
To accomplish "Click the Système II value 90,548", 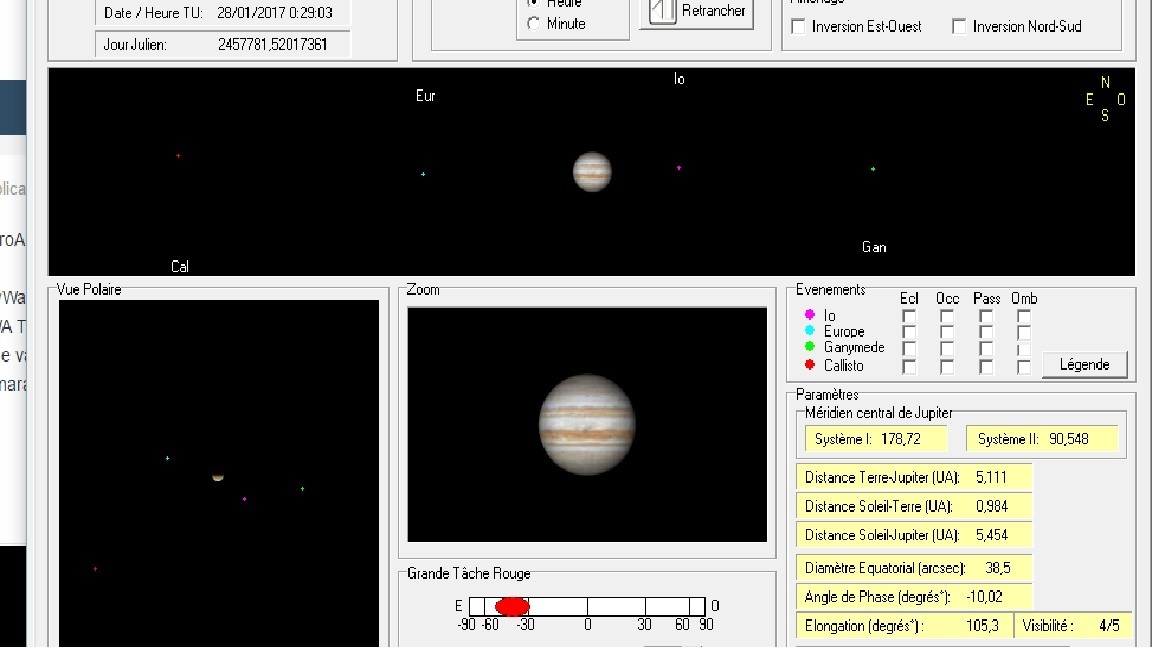I will 1069,439.
